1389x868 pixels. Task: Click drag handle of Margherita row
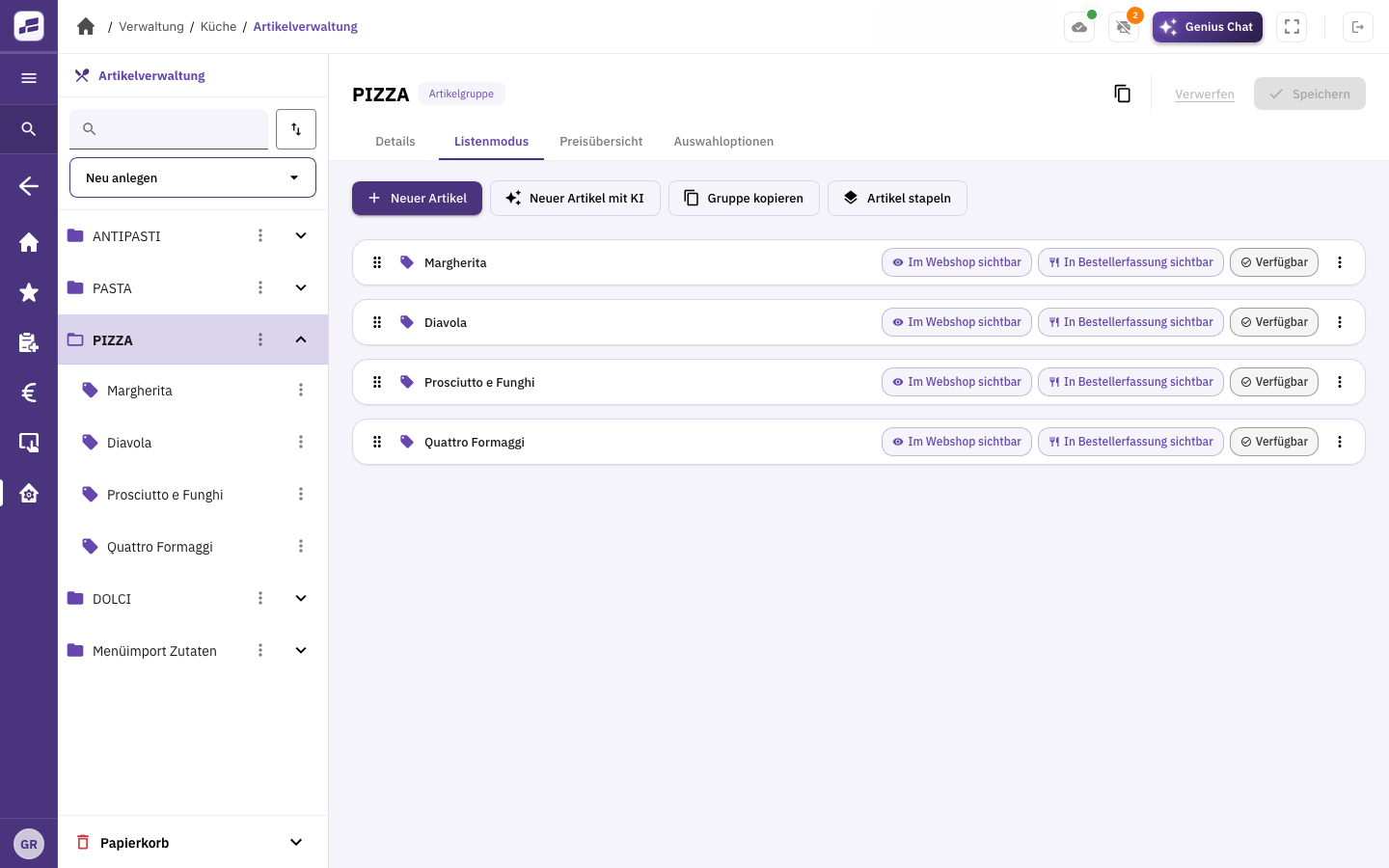coord(377,262)
